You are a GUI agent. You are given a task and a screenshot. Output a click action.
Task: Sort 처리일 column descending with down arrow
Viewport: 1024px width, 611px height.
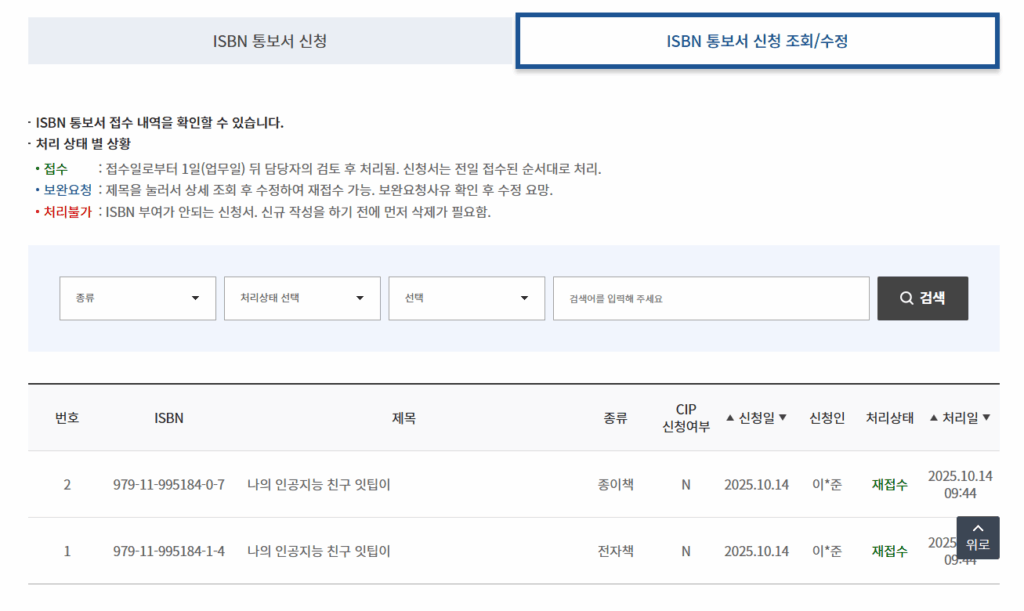[x=987, y=418]
